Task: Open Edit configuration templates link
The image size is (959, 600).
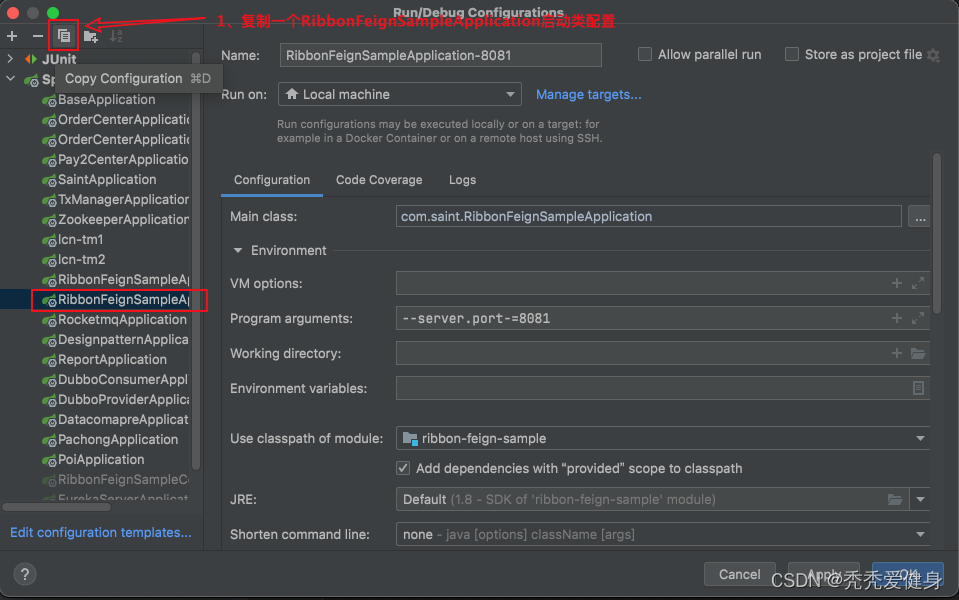Action: click(101, 533)
